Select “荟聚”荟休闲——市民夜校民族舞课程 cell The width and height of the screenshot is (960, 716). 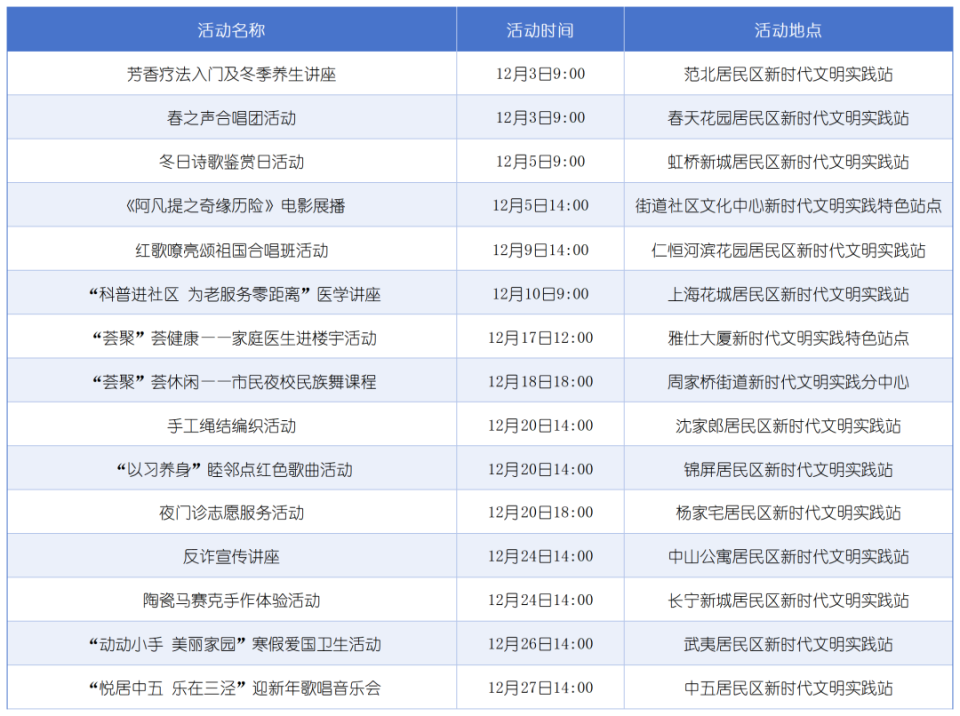(231, 382)
